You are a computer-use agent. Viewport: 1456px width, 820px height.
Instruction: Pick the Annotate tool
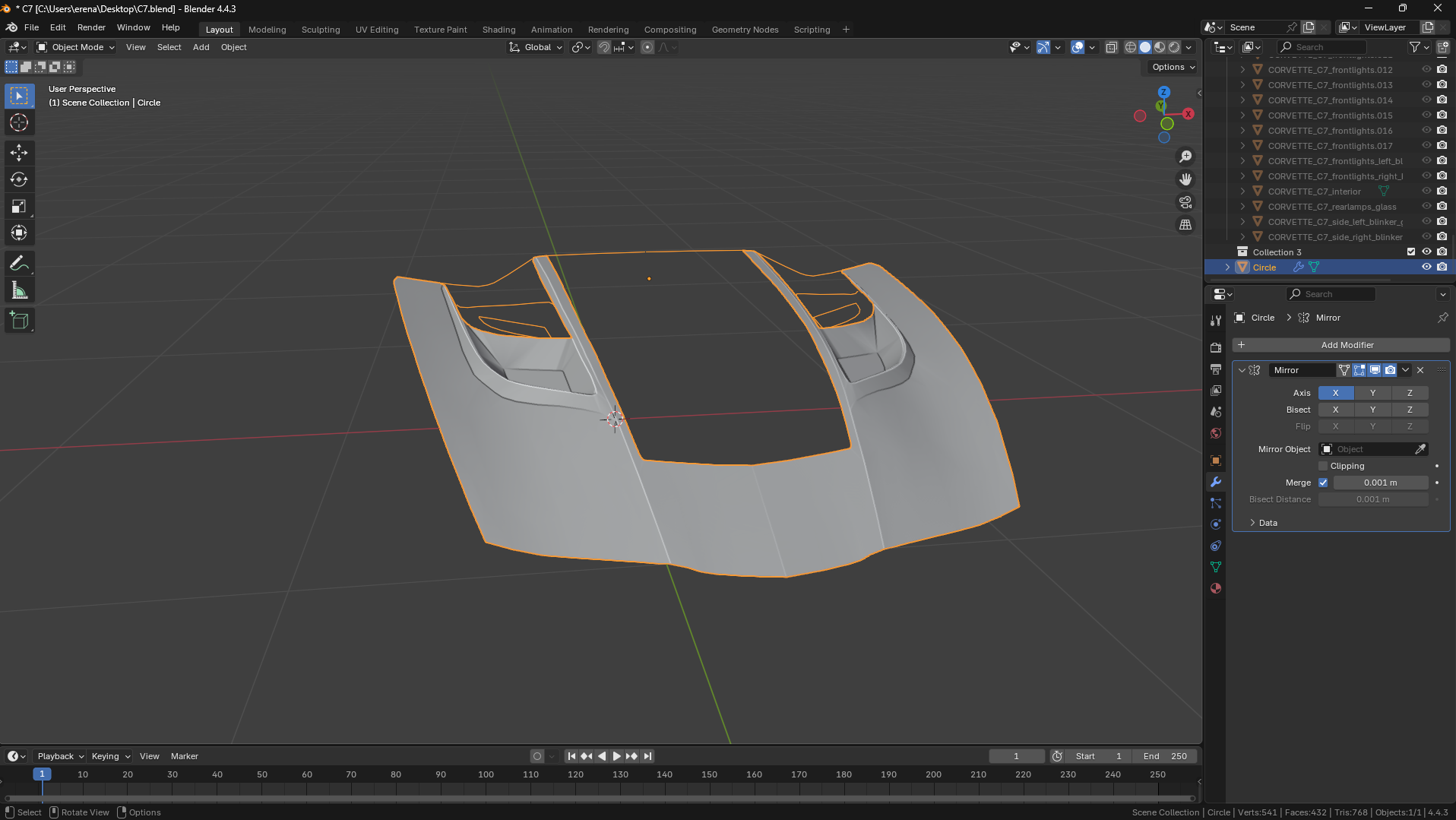pyautogui.click(x=19, y=264)
